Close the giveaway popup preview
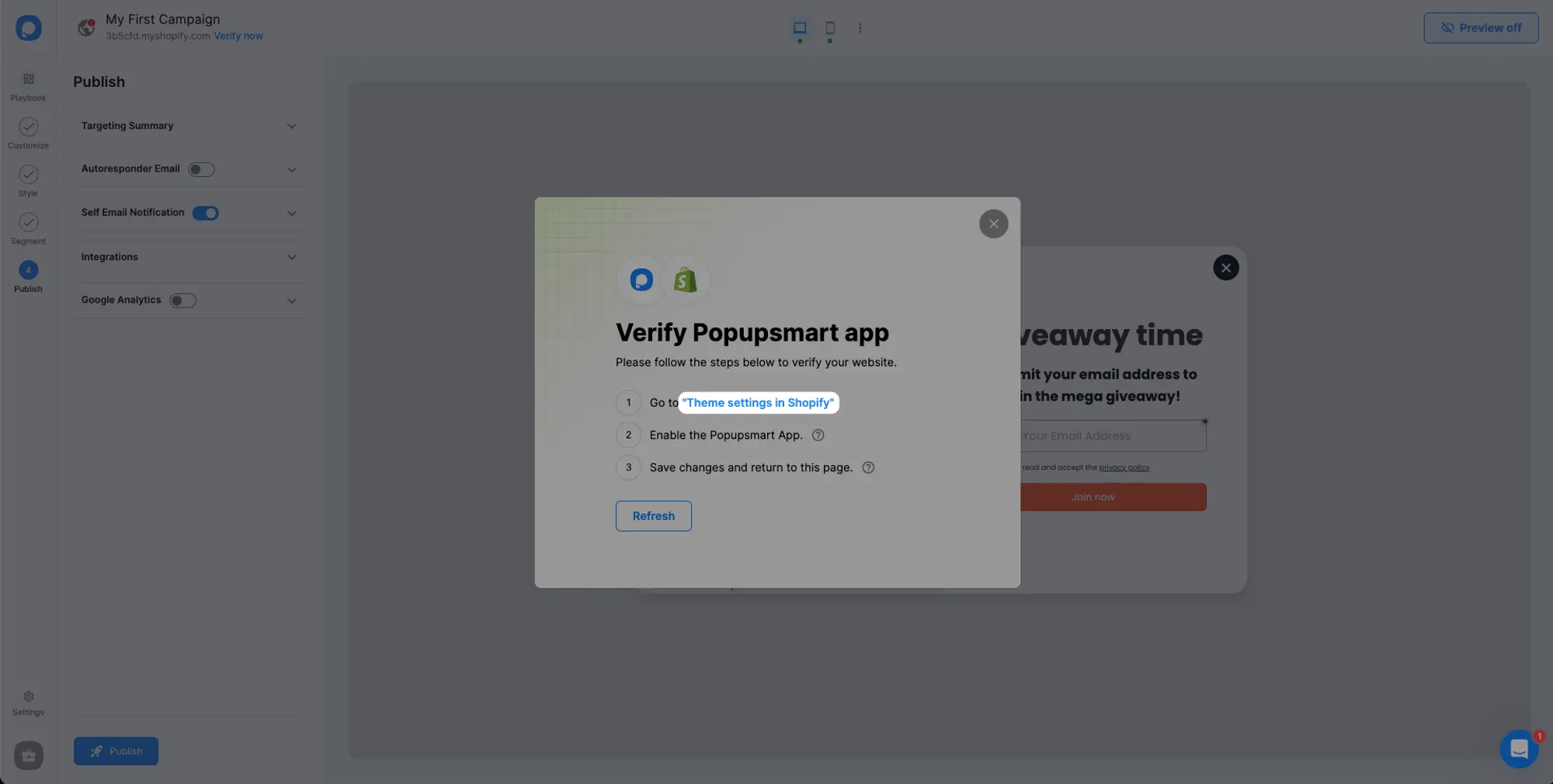This screenshot has height=784, width=1553. pos(1226,268)
